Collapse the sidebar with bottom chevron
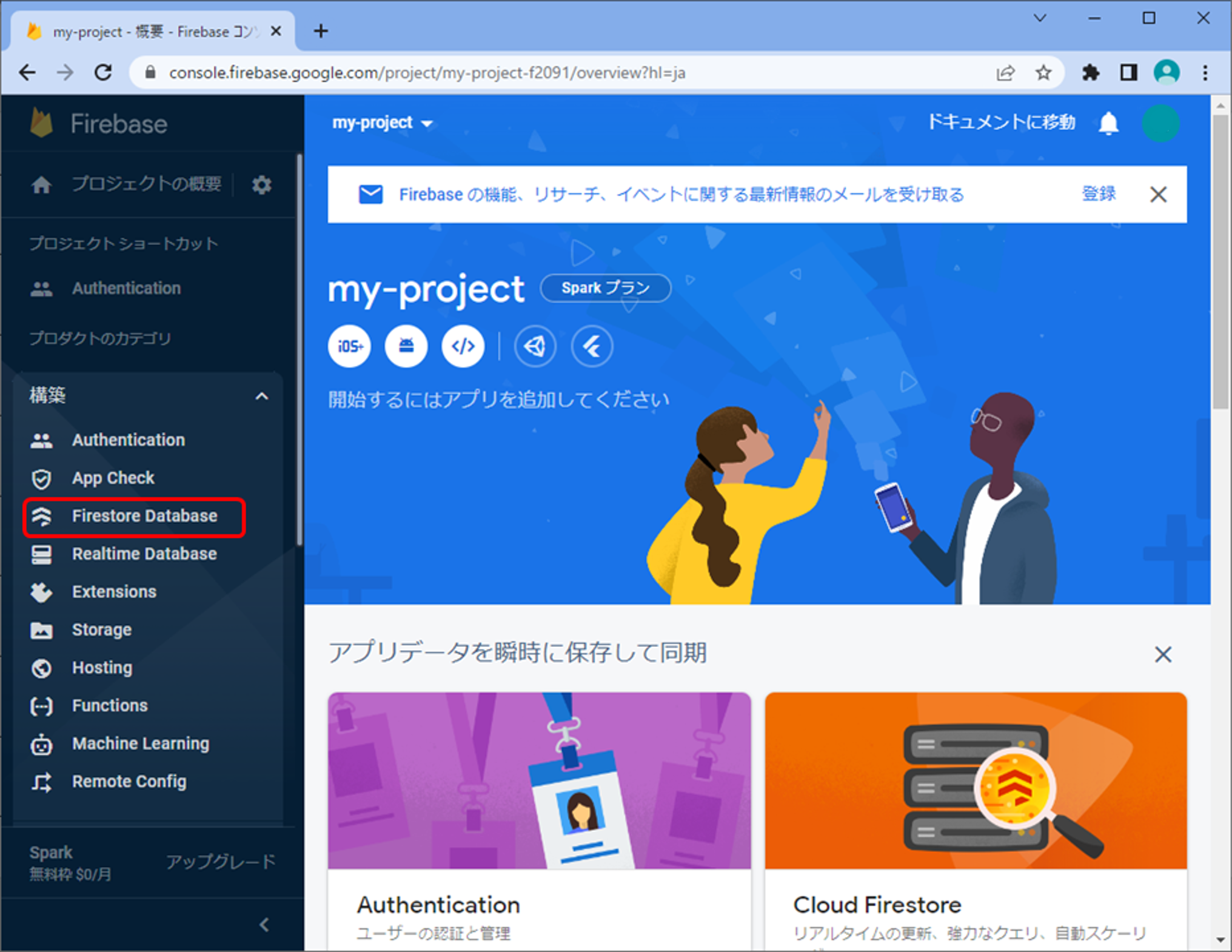Viewport: 1232px width, 952px height. tap(264, 925)
